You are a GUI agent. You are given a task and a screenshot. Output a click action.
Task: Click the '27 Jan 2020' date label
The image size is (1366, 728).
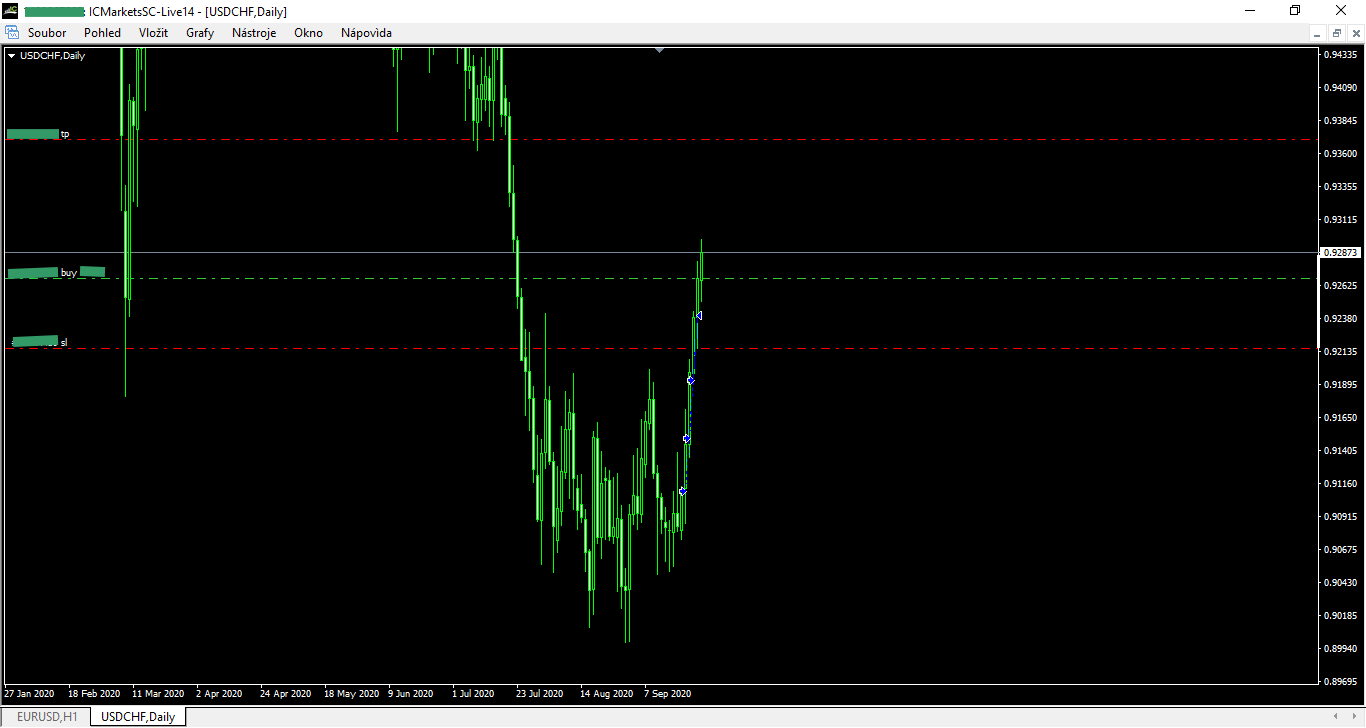[x=28, y=693]
